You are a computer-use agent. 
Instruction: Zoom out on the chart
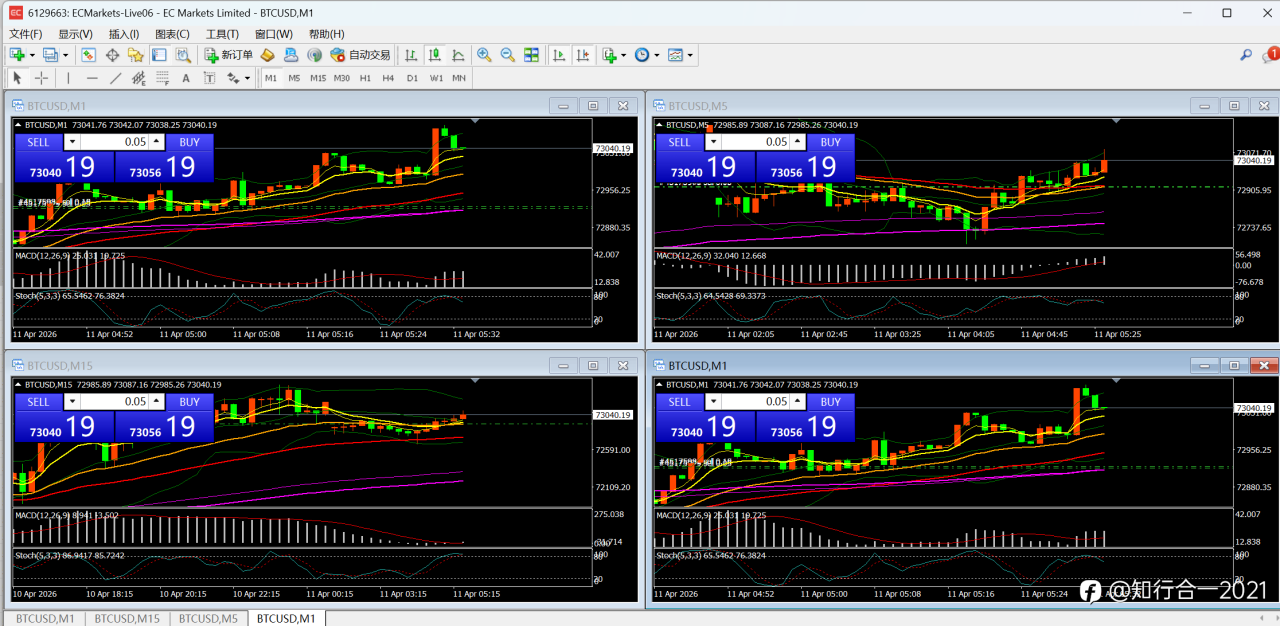point(508,55)
